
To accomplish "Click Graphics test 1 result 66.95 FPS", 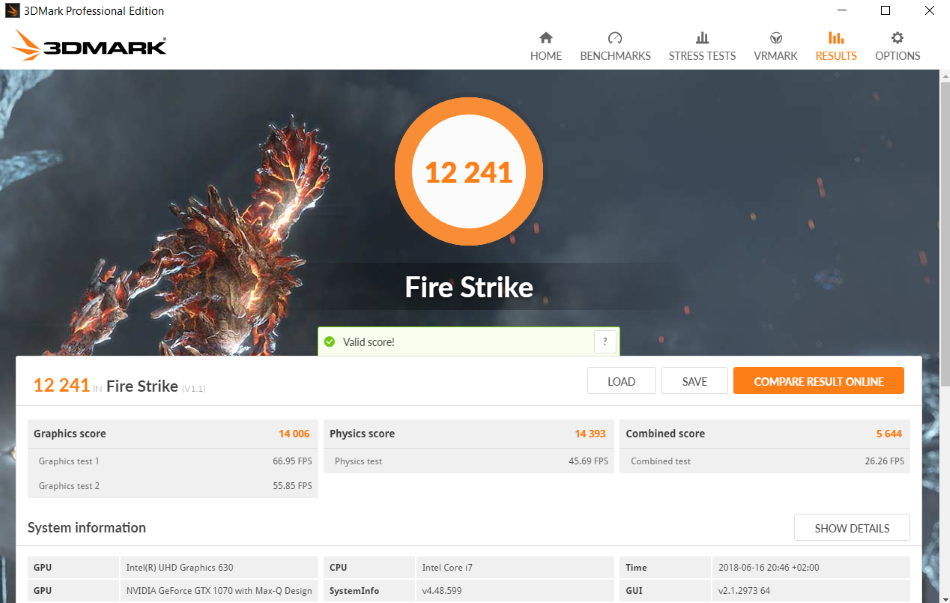I will click(x=292, y=461).
